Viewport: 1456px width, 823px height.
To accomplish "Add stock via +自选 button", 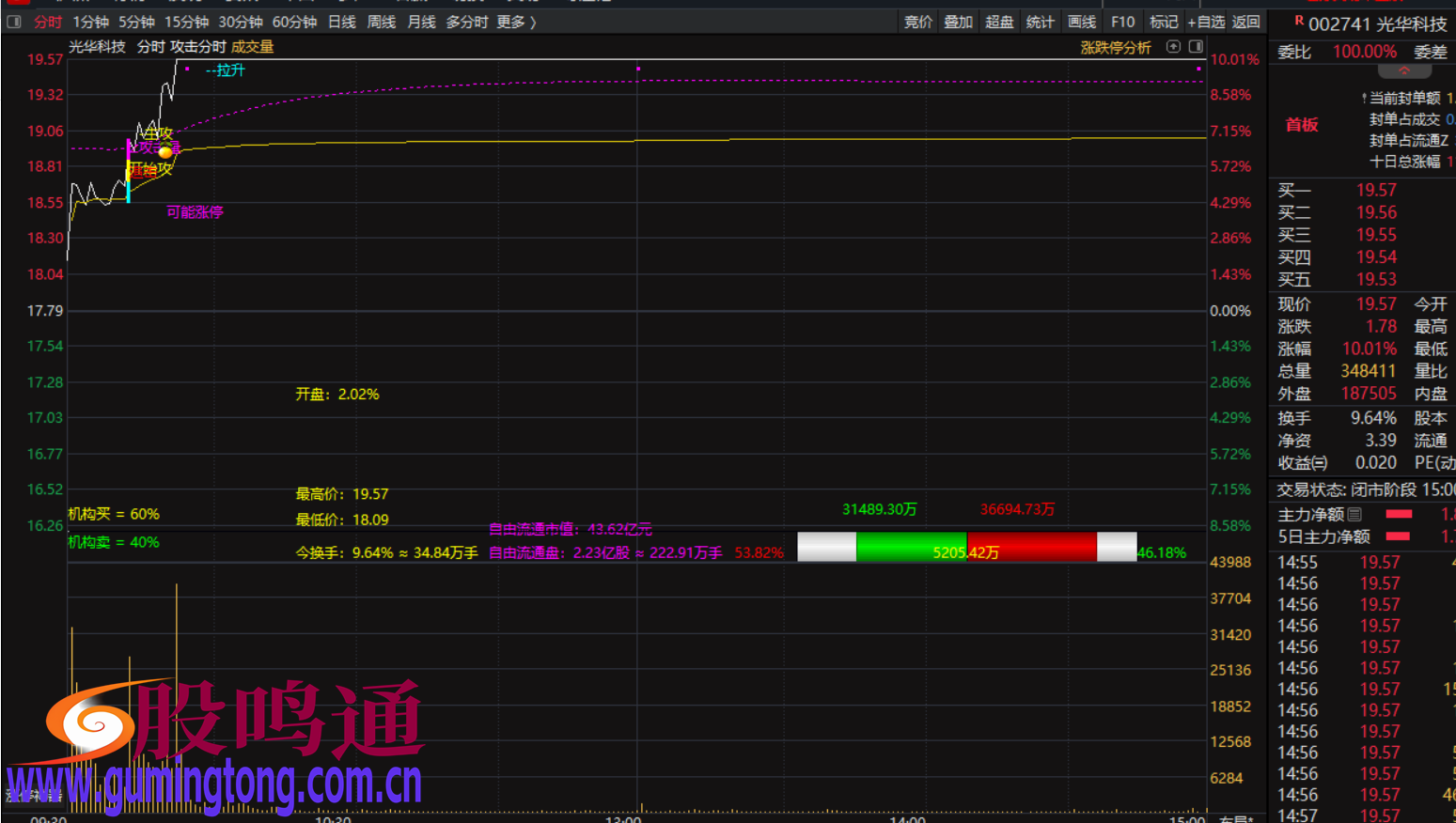I will point(1206,22).
